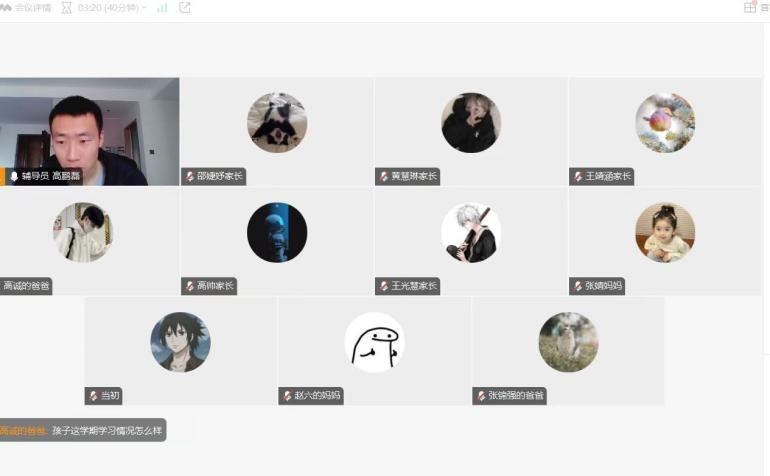Select the host 高鹏磊 video tile
Image resolution: width=770 pixels, height=476 pixels.
pos(89,131)
